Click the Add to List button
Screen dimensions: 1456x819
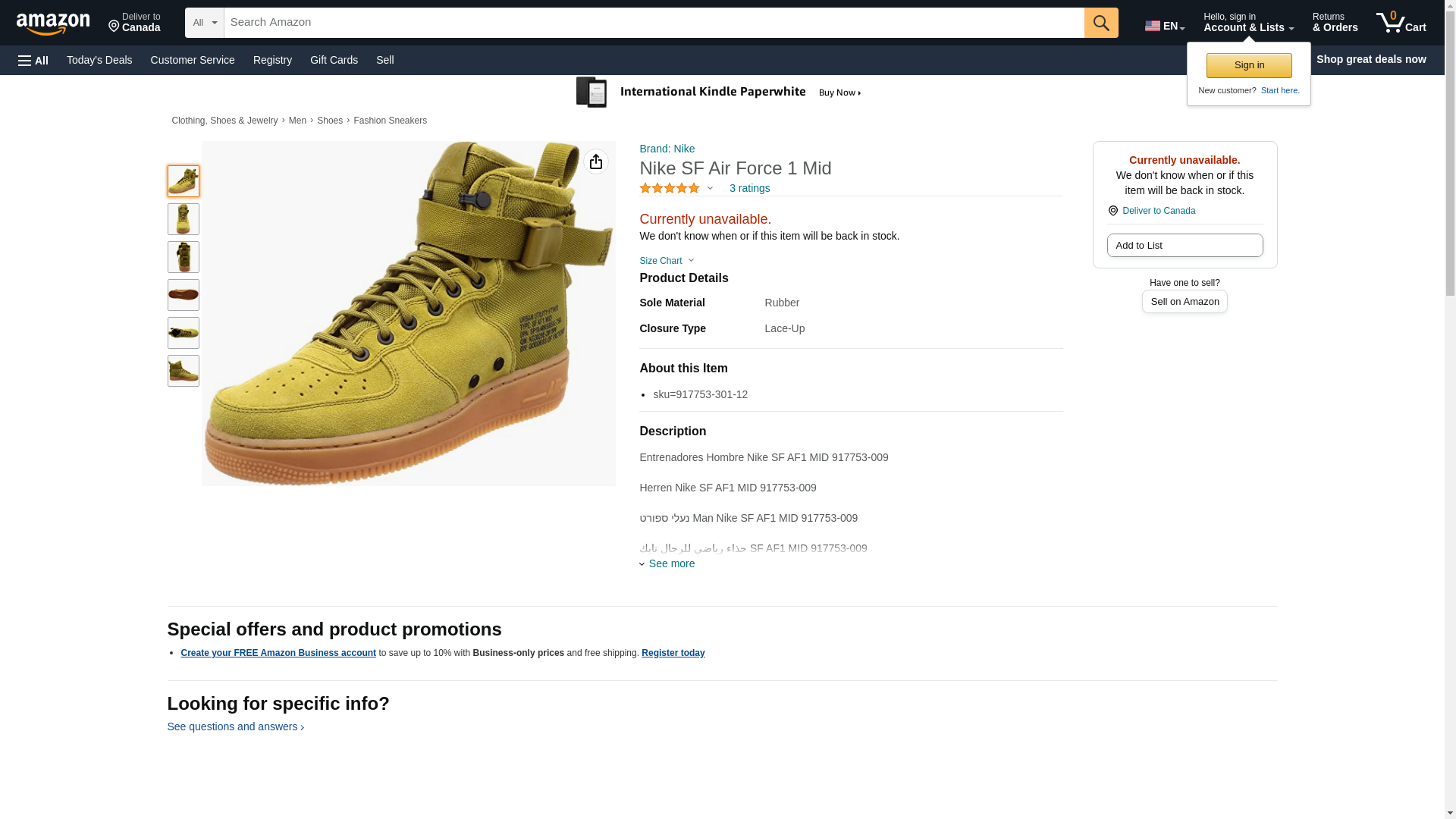[x=1184, y=245]
